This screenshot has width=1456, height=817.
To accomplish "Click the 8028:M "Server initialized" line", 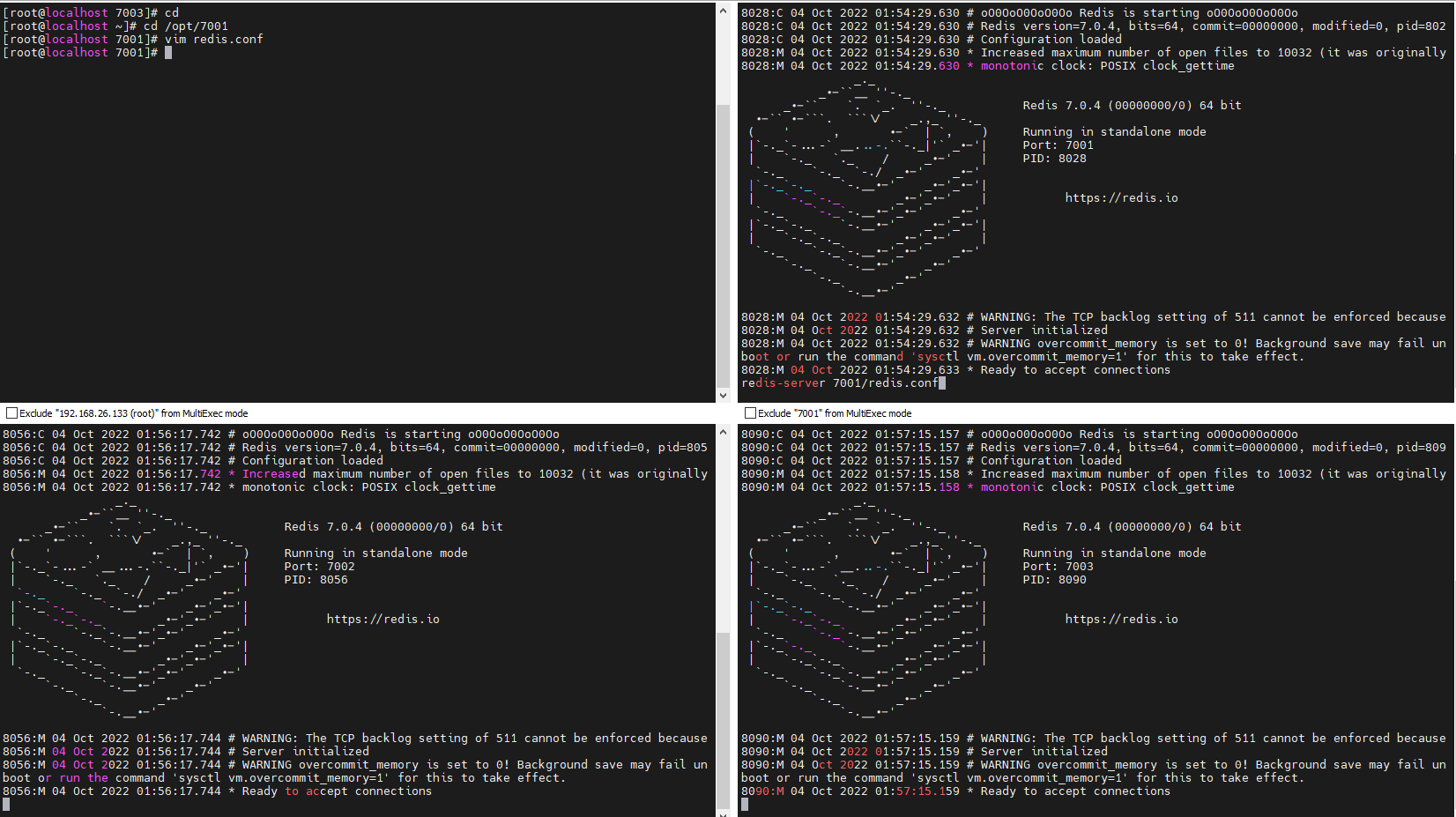I will coord(924,331).
